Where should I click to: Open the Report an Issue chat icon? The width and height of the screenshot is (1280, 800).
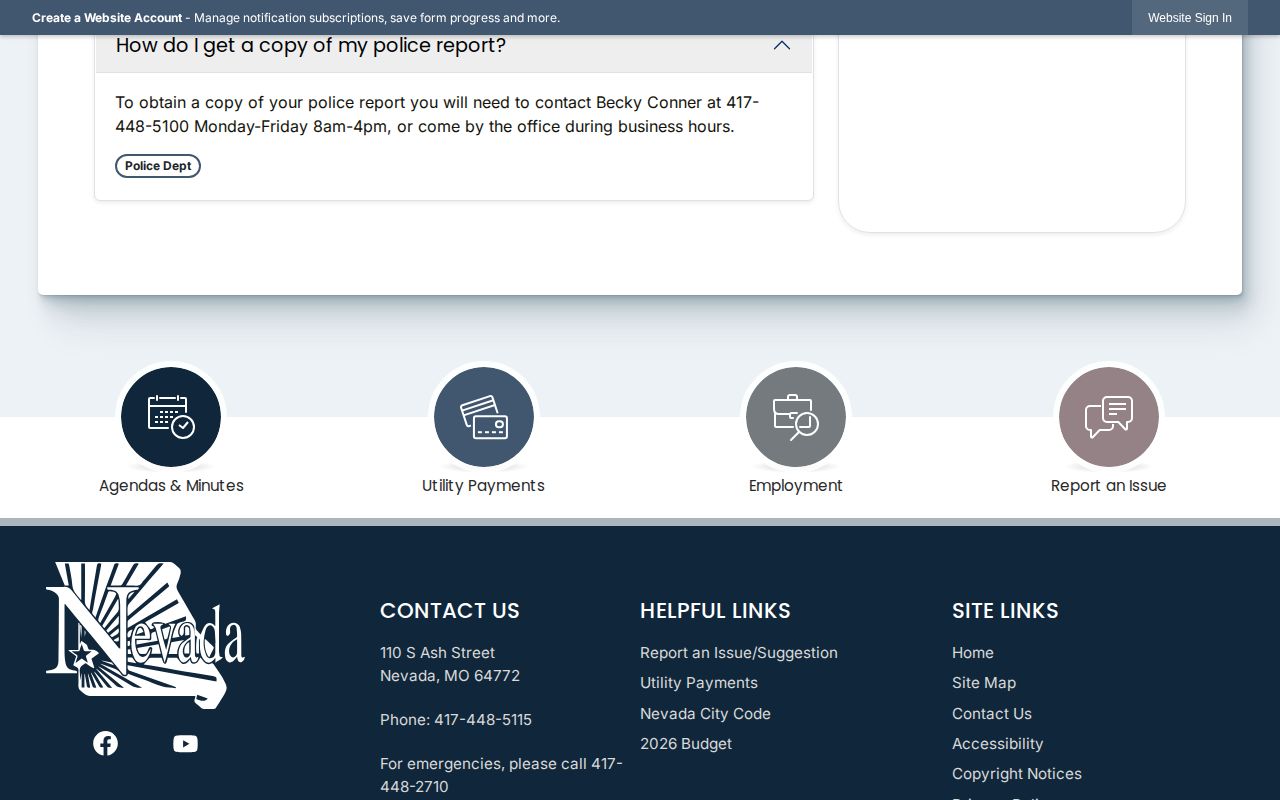1109,417
